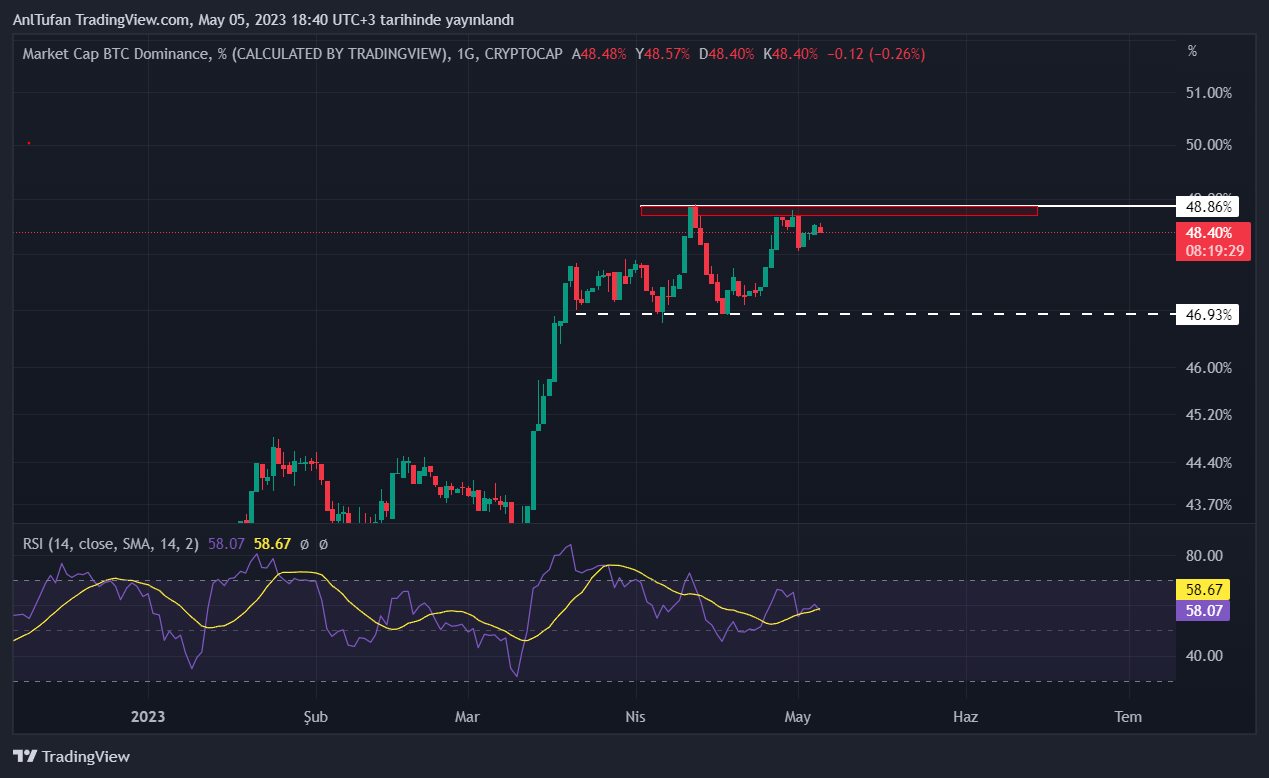
Task: Click the Nis date axis label
Action: (x=635, y=717)
